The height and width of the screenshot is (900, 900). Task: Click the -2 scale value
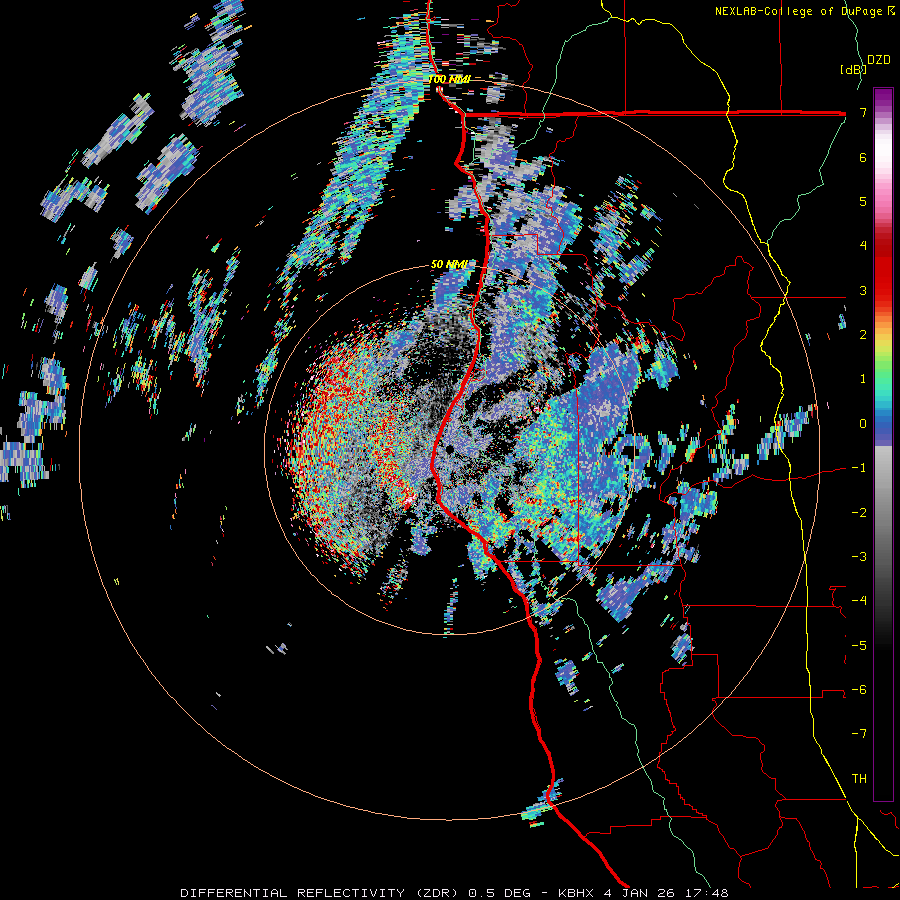point(859,513)
